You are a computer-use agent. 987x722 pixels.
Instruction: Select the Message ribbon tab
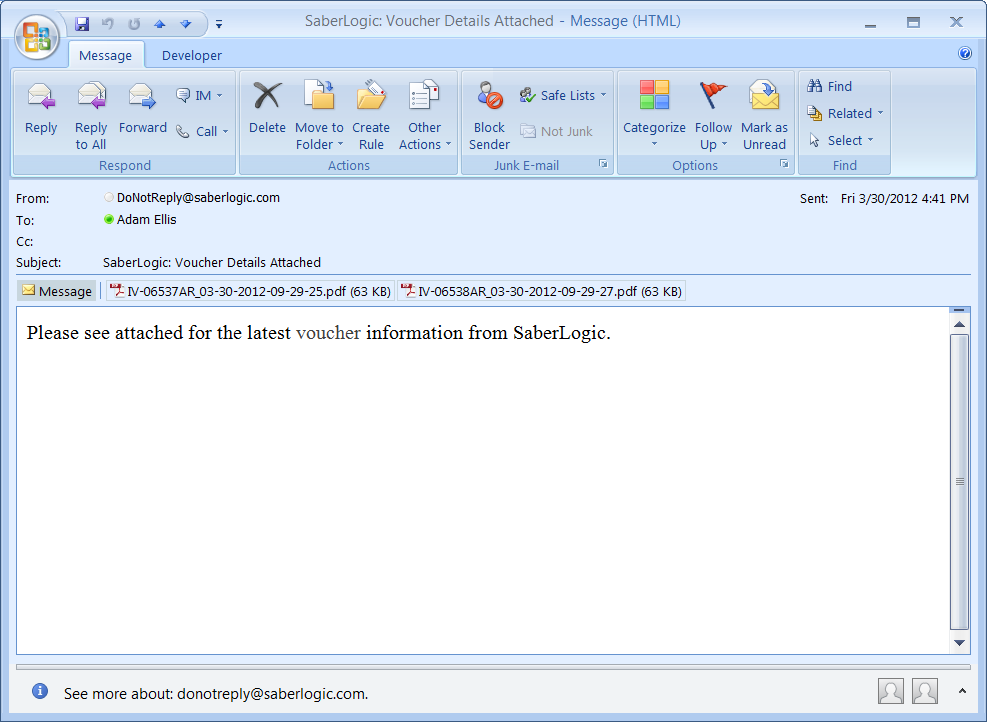point(105,56)
